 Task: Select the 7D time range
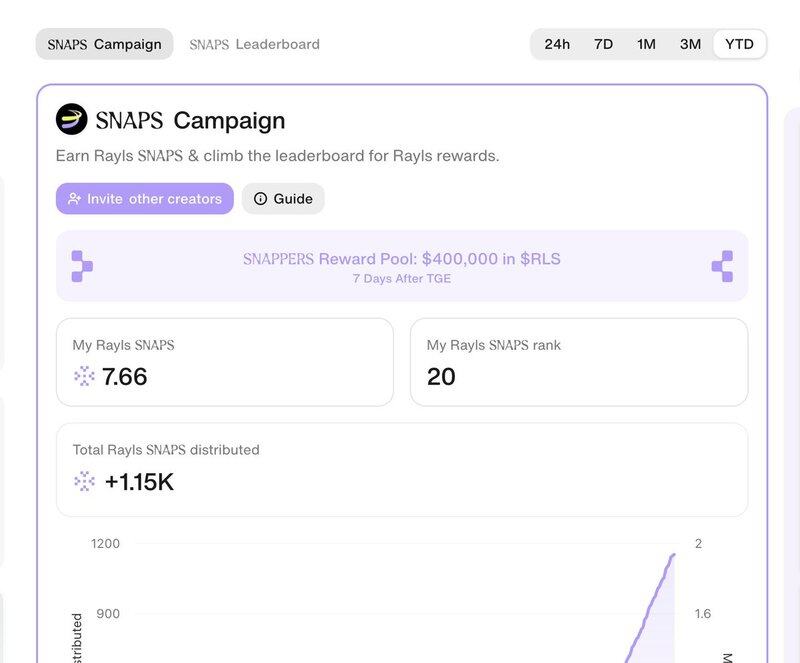604,44
